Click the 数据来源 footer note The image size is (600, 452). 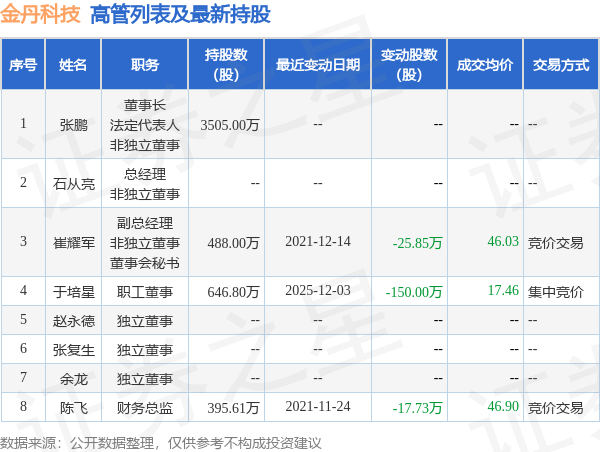[x=161, y=443]
